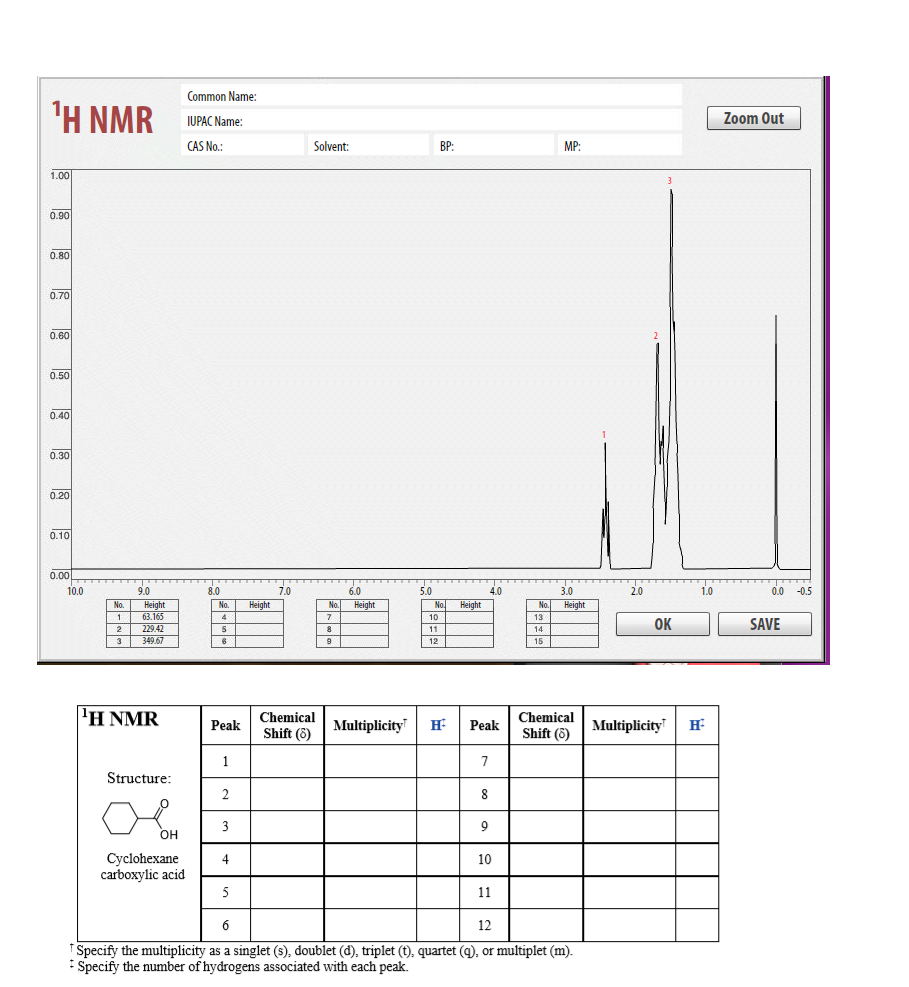
Task: Click the Zoom Out button
Action: [754, 118]
